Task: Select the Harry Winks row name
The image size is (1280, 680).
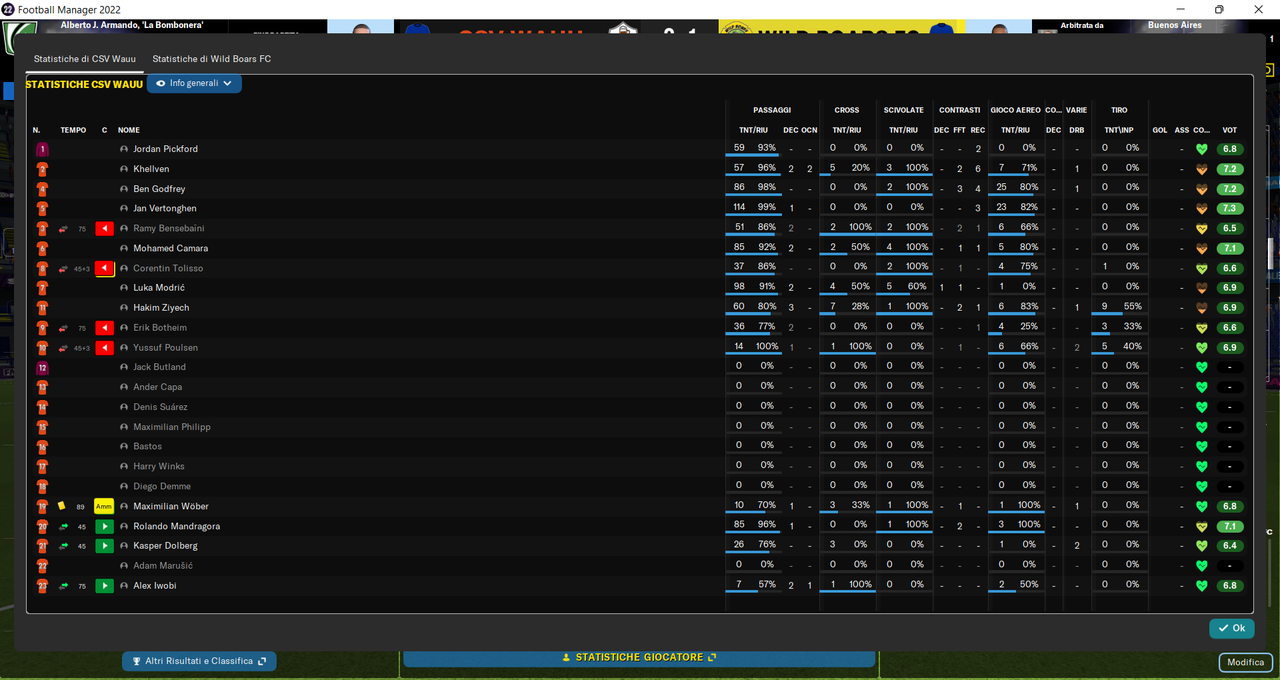Action: coord(159,466)
